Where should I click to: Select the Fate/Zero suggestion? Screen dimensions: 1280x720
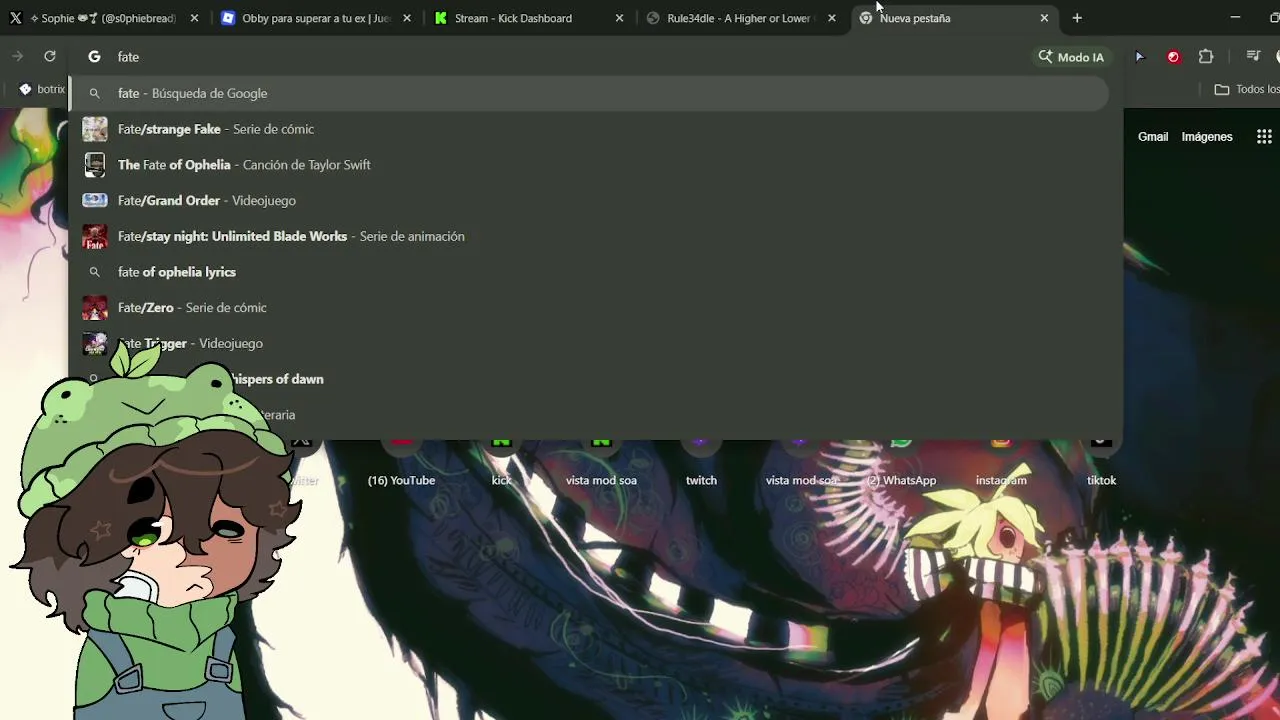tap(589, 307)
